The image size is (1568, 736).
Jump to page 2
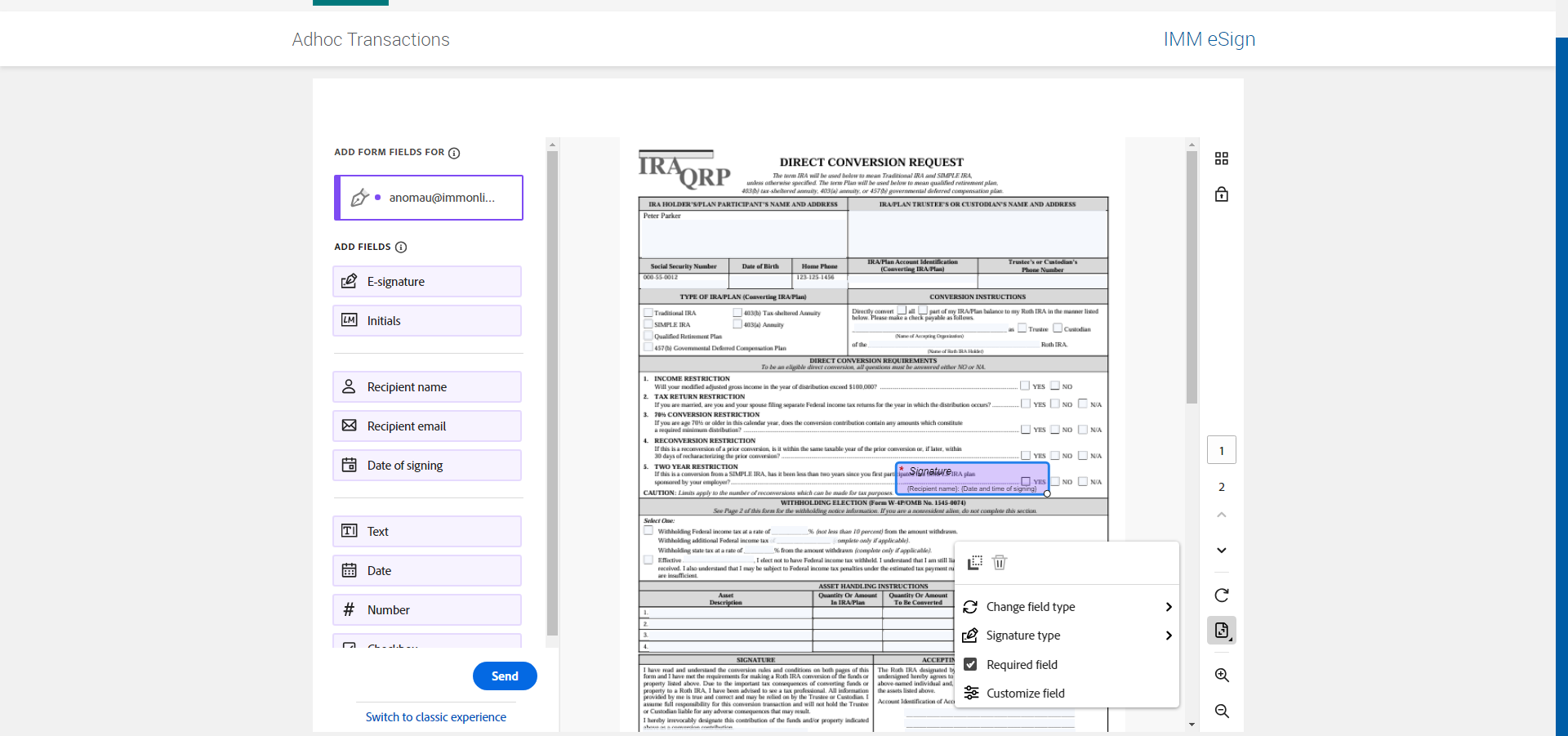click(x=1221, y=487)
